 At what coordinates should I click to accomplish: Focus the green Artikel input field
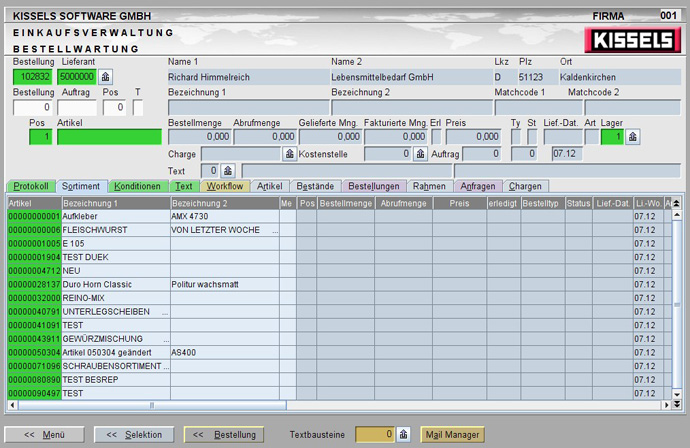click(x=109, y=137)
